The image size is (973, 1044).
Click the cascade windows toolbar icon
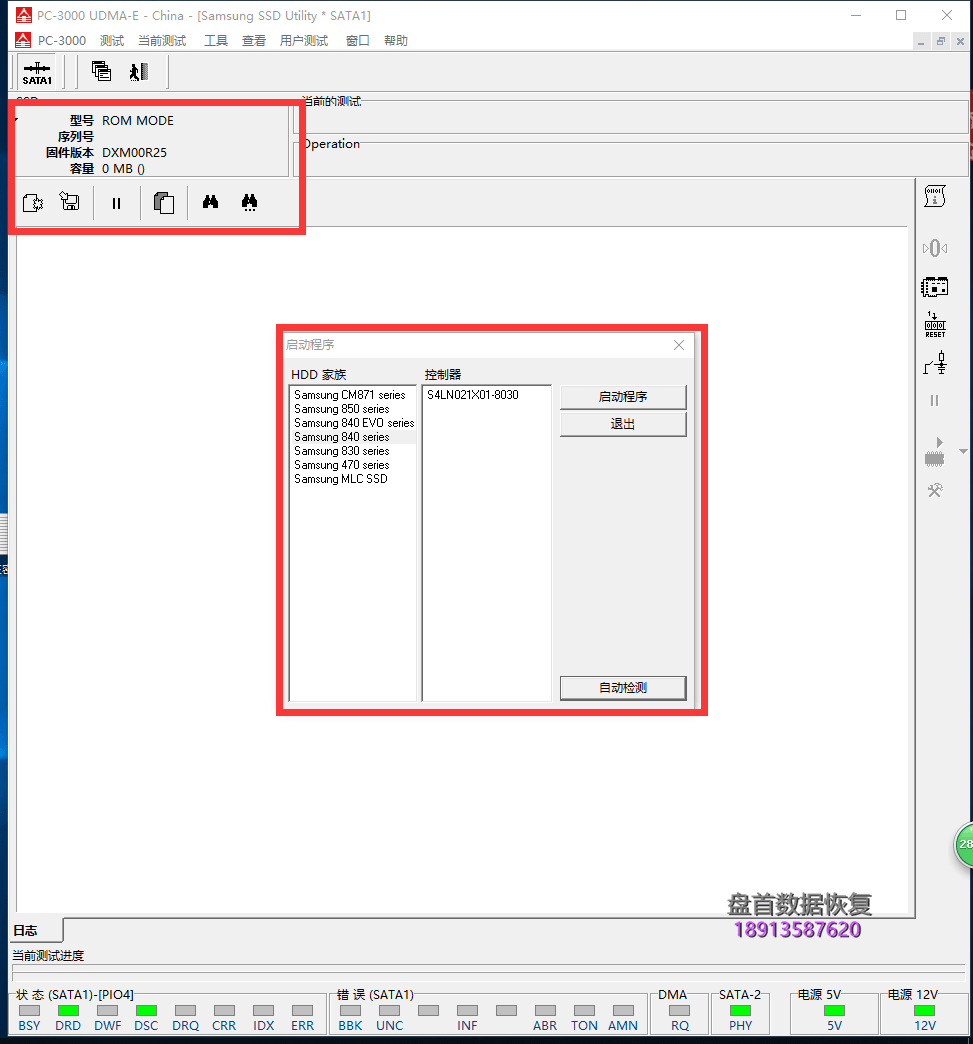(101, 71)
